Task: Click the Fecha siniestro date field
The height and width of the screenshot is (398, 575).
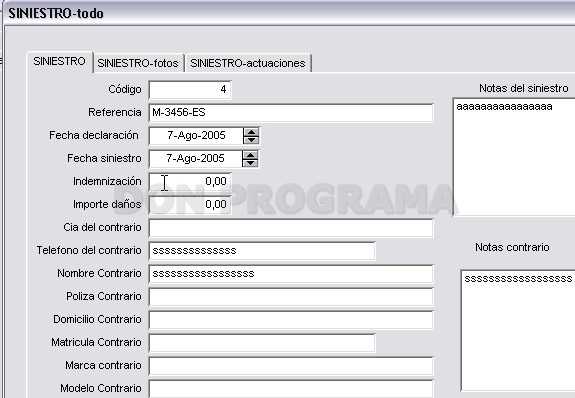Action: click(x=196, y=158)
